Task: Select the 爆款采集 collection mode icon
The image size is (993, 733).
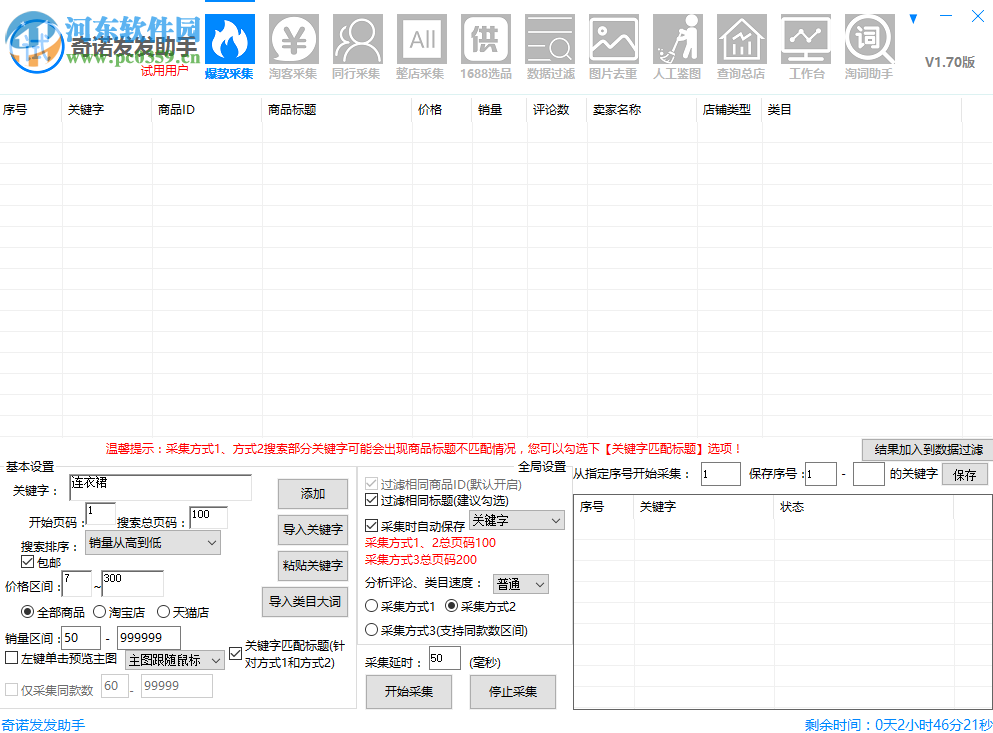Action: (x=229, y=40)
